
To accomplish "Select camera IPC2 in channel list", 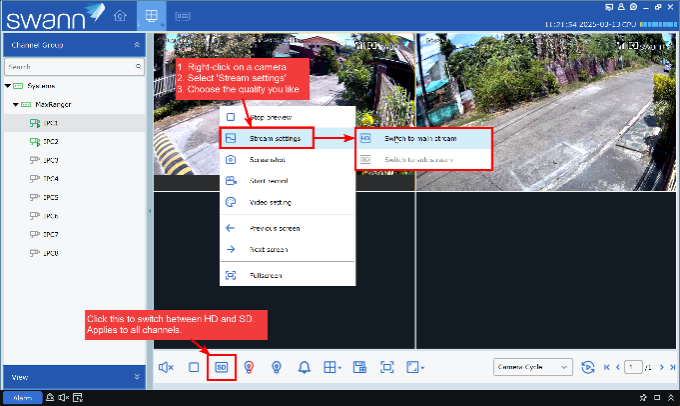I will pyautogui.click(x=50, y=141).
